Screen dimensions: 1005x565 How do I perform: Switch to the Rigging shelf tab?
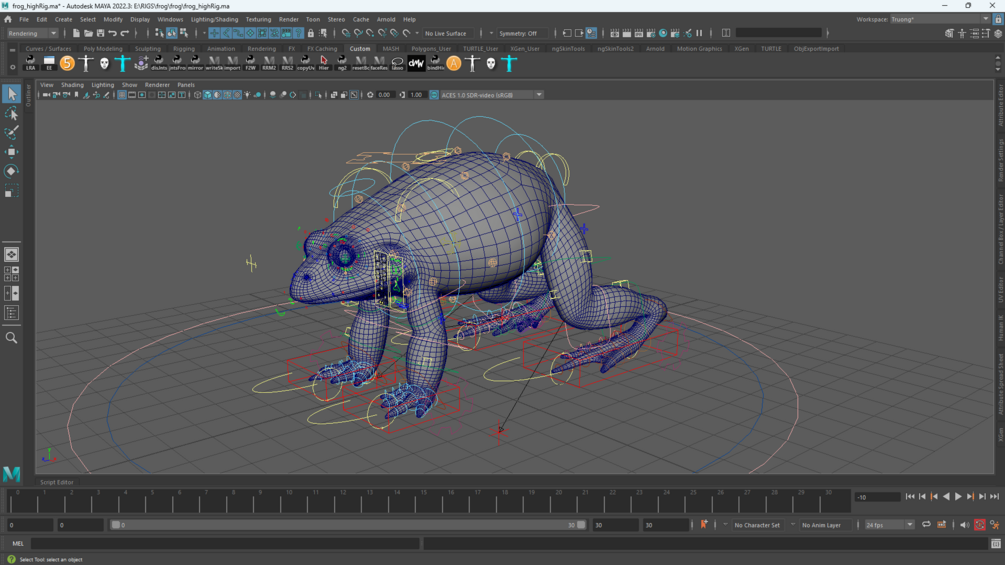[184, 48]
